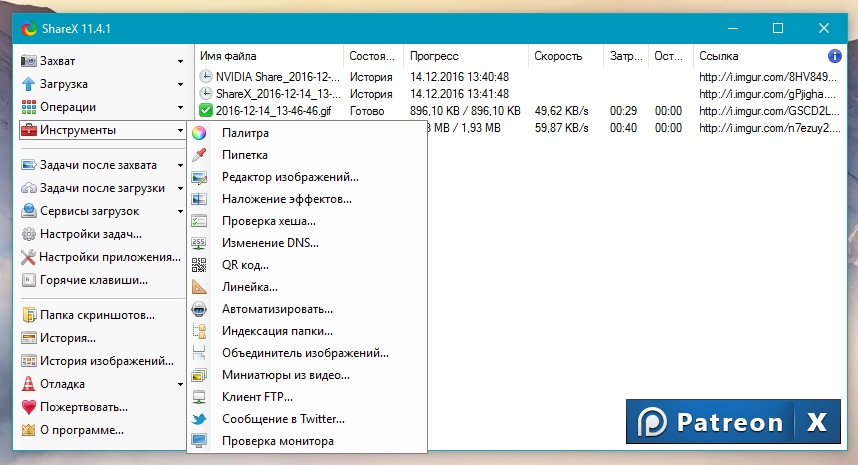Click the Patreon banner
Image resolution: width=858 pixels, height=465 pixels.
[x=710, y=422]
